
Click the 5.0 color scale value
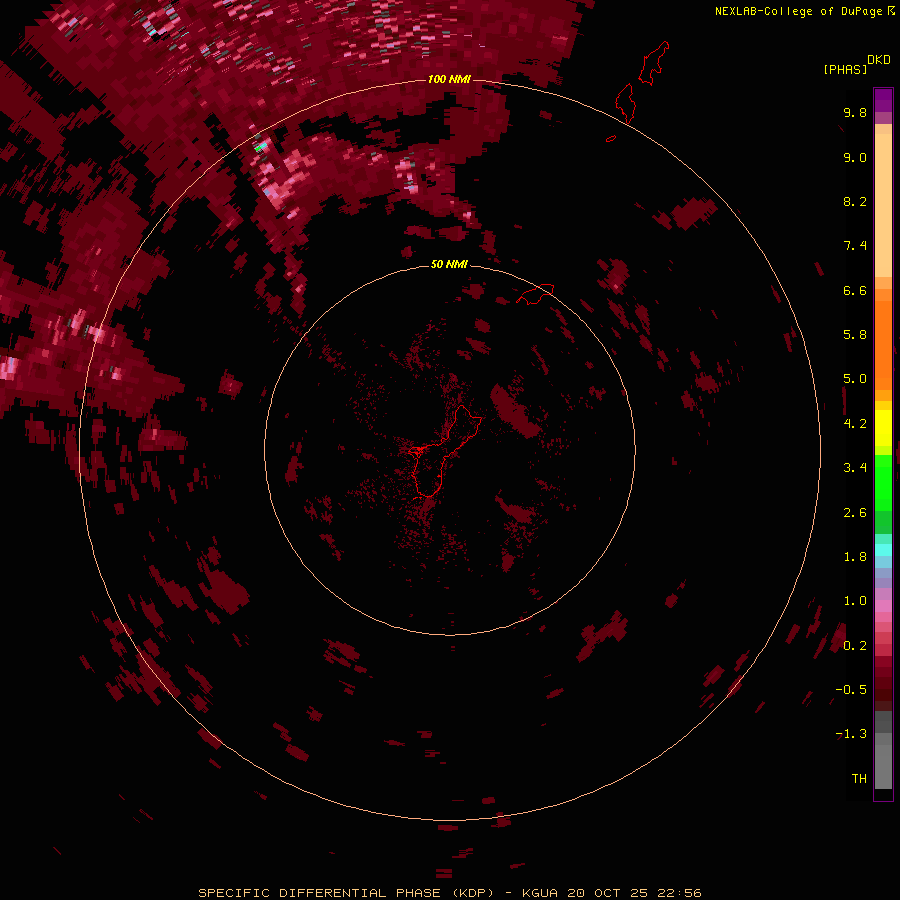855,379
